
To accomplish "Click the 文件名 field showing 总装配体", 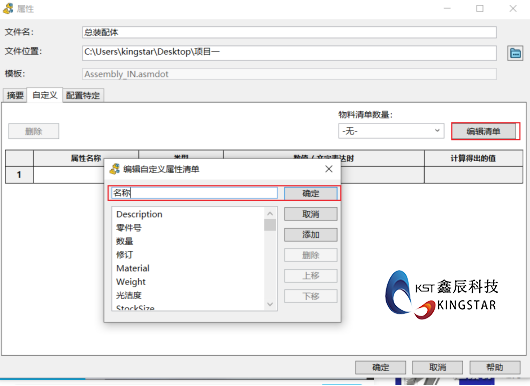I will click(x=289, y=32).
